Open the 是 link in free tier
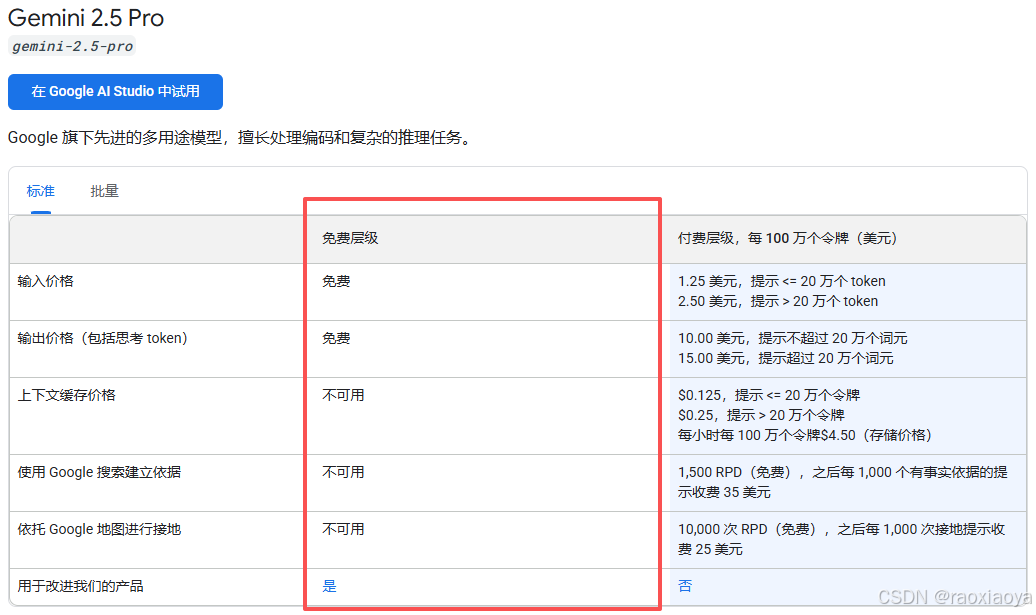Screen dimensions: 1036x615 [x=329, y=586]
